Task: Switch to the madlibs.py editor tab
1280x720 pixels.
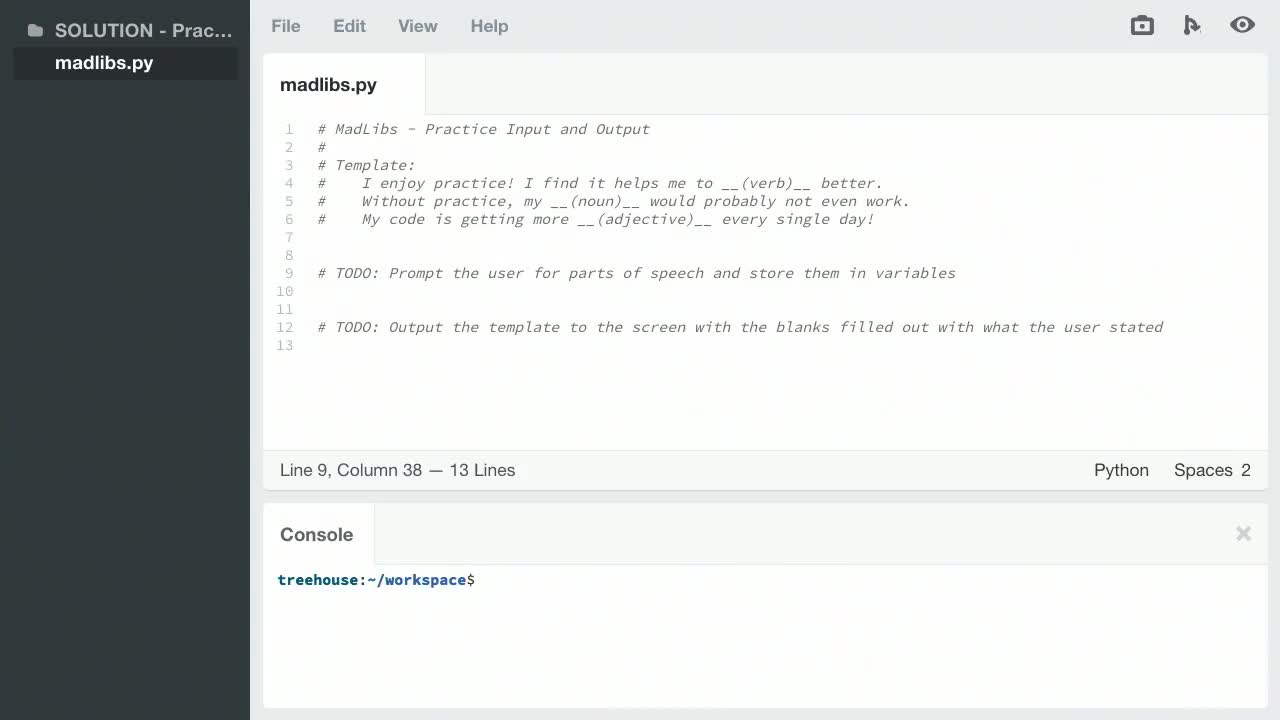Action: [x=328, y=85]
